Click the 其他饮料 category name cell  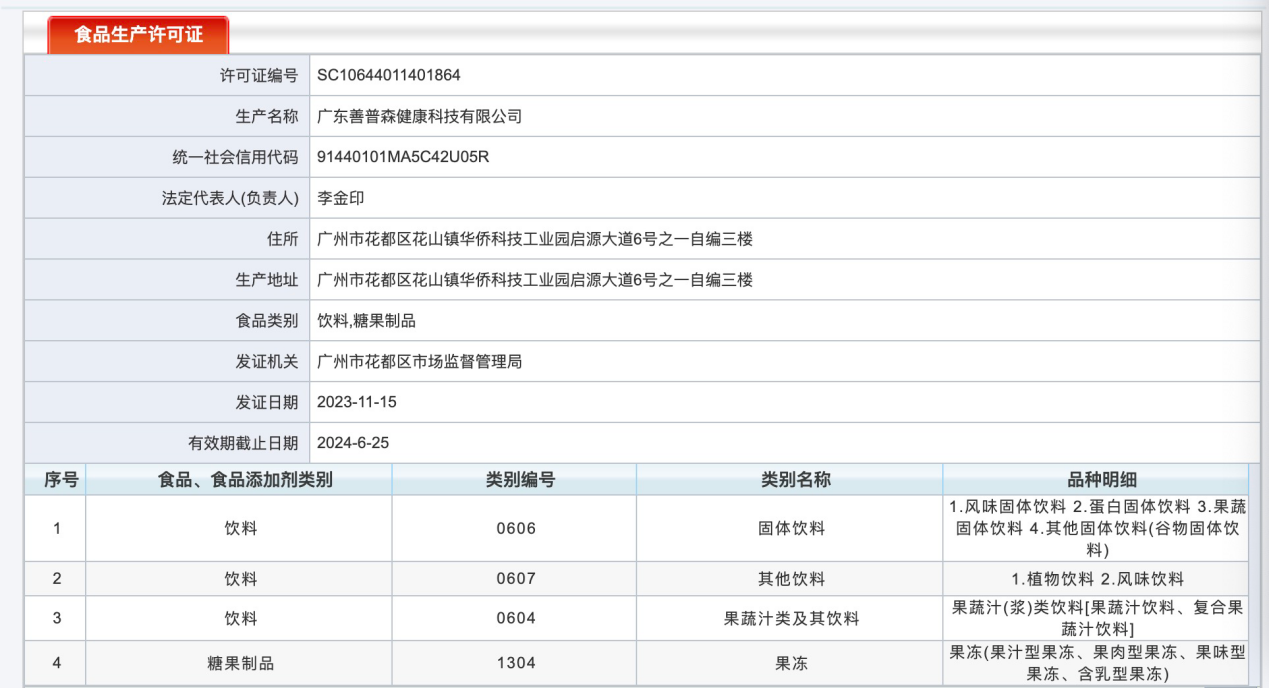tap(791, 579)
